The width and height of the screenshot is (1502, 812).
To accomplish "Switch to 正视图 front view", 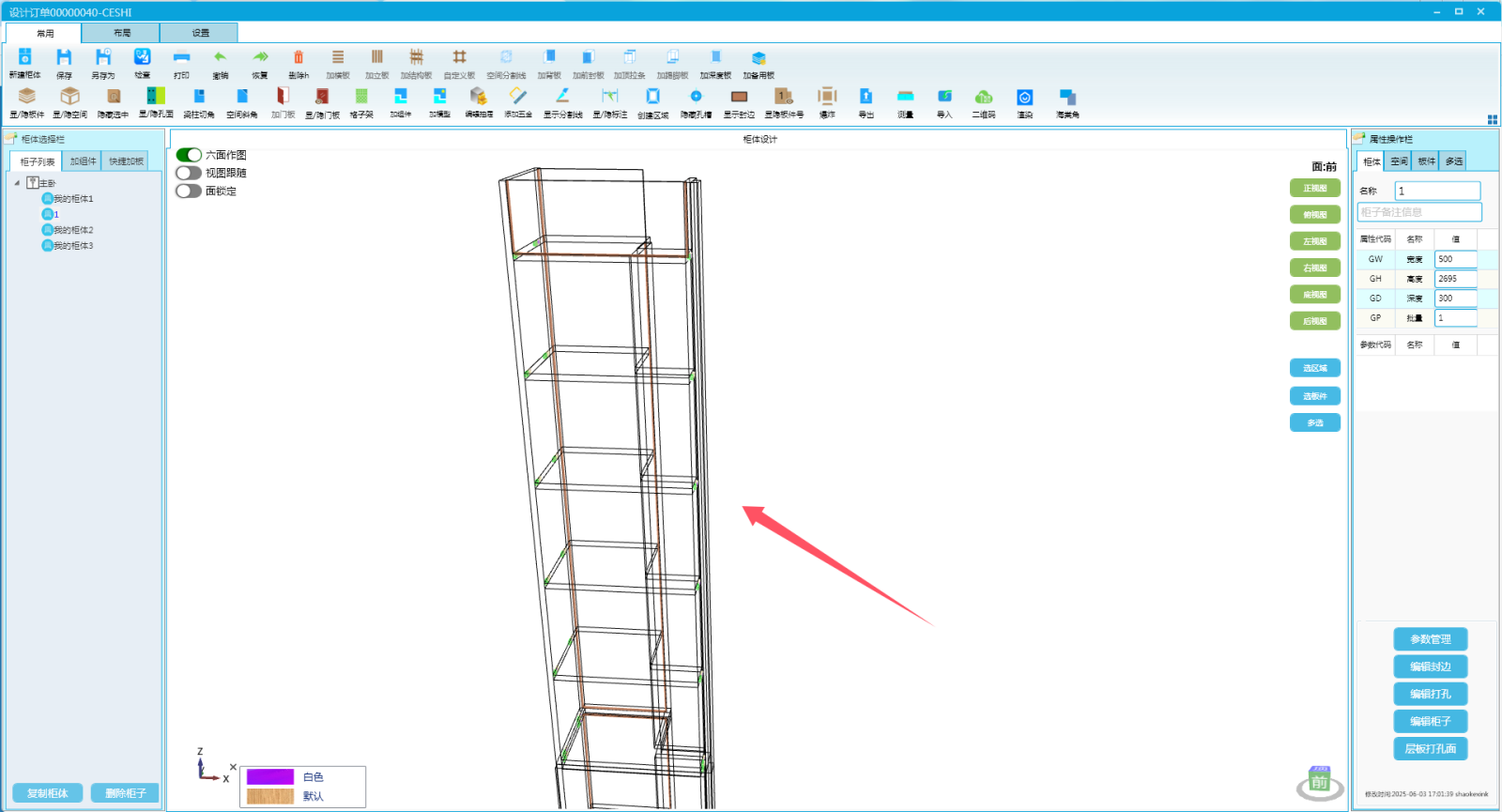I will coord(1314,188).
